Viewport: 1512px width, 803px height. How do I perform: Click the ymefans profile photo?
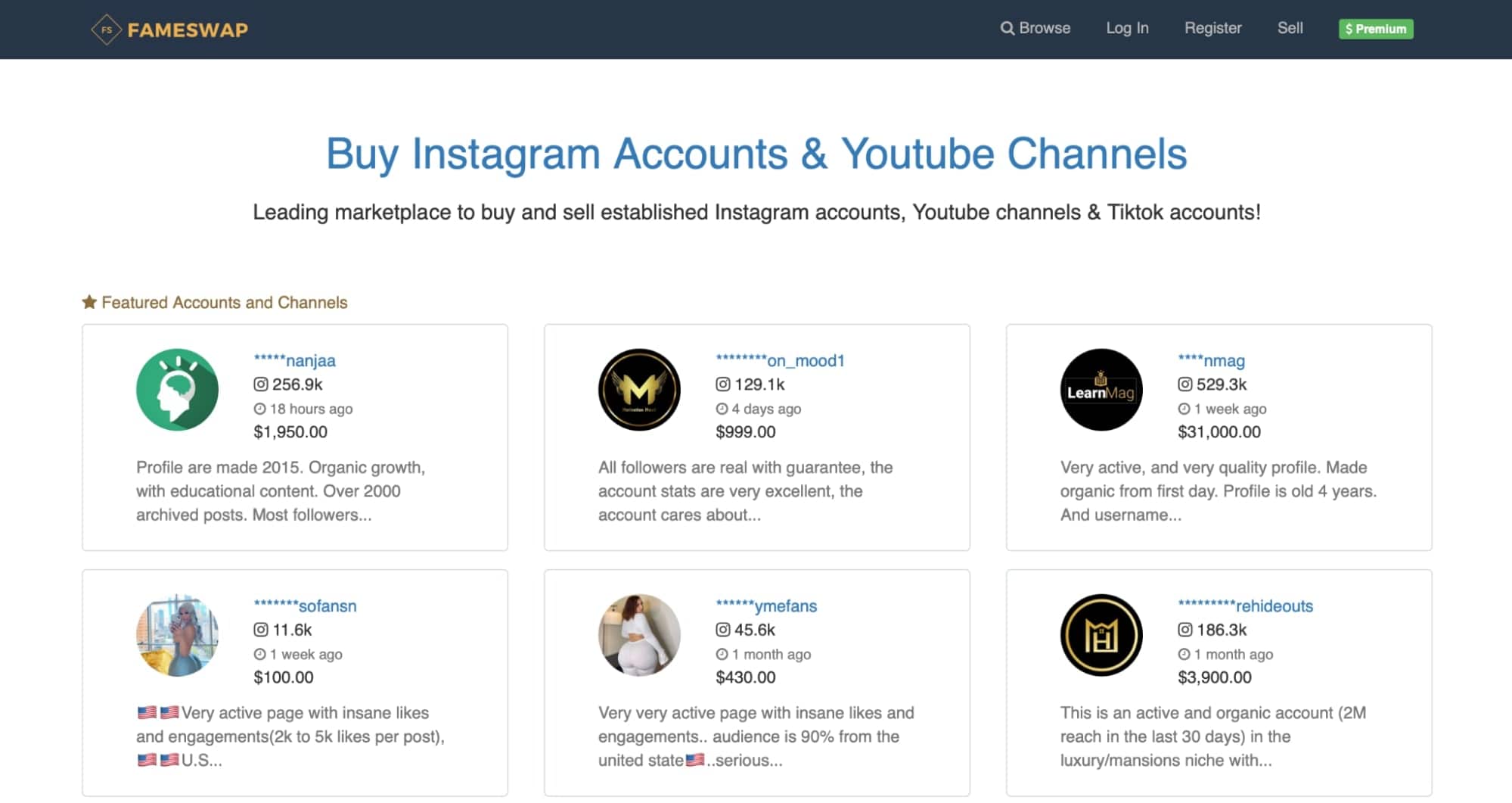pos(639,635)
